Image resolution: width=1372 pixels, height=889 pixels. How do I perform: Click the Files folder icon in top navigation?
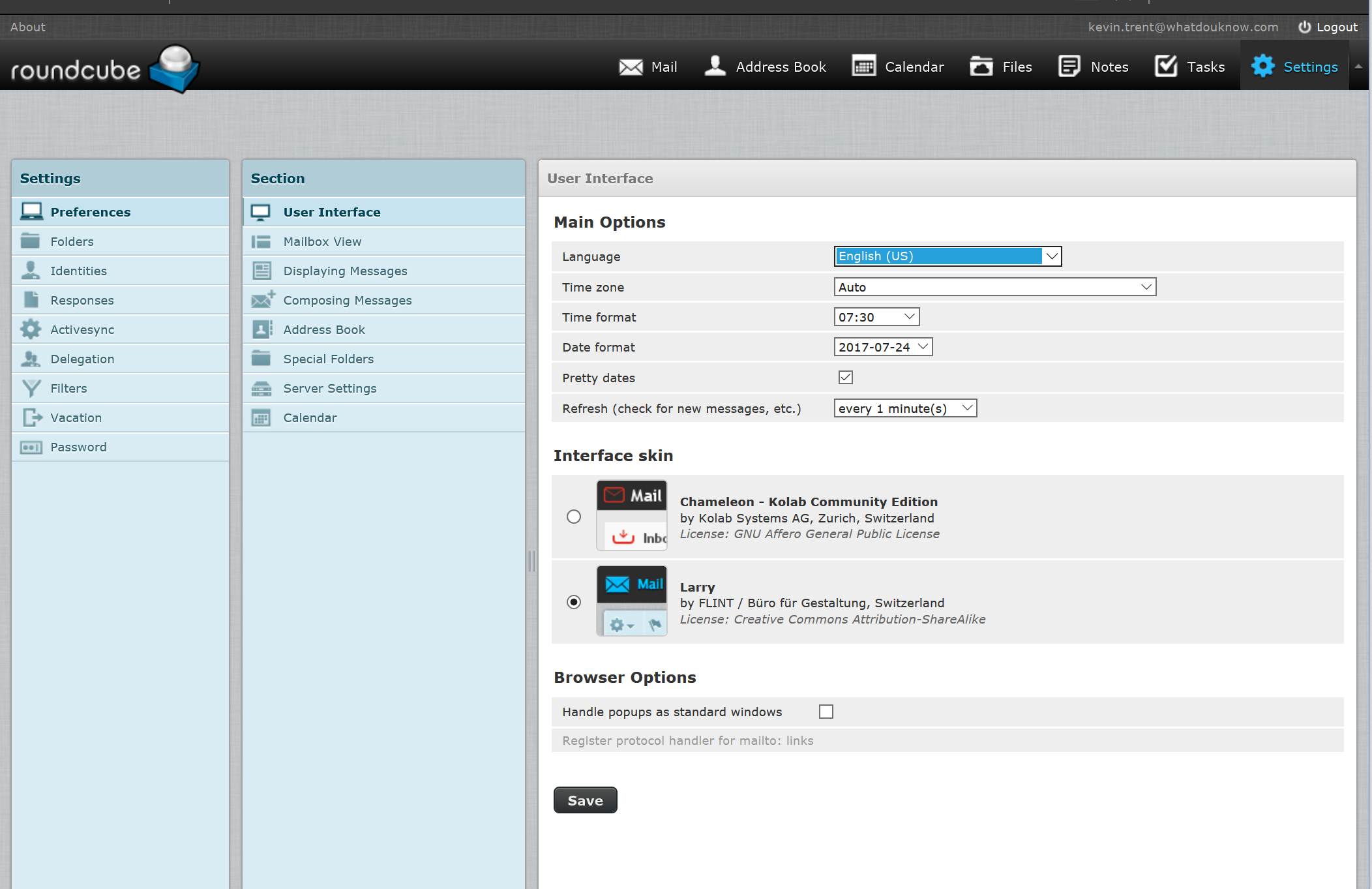[981, 67]
